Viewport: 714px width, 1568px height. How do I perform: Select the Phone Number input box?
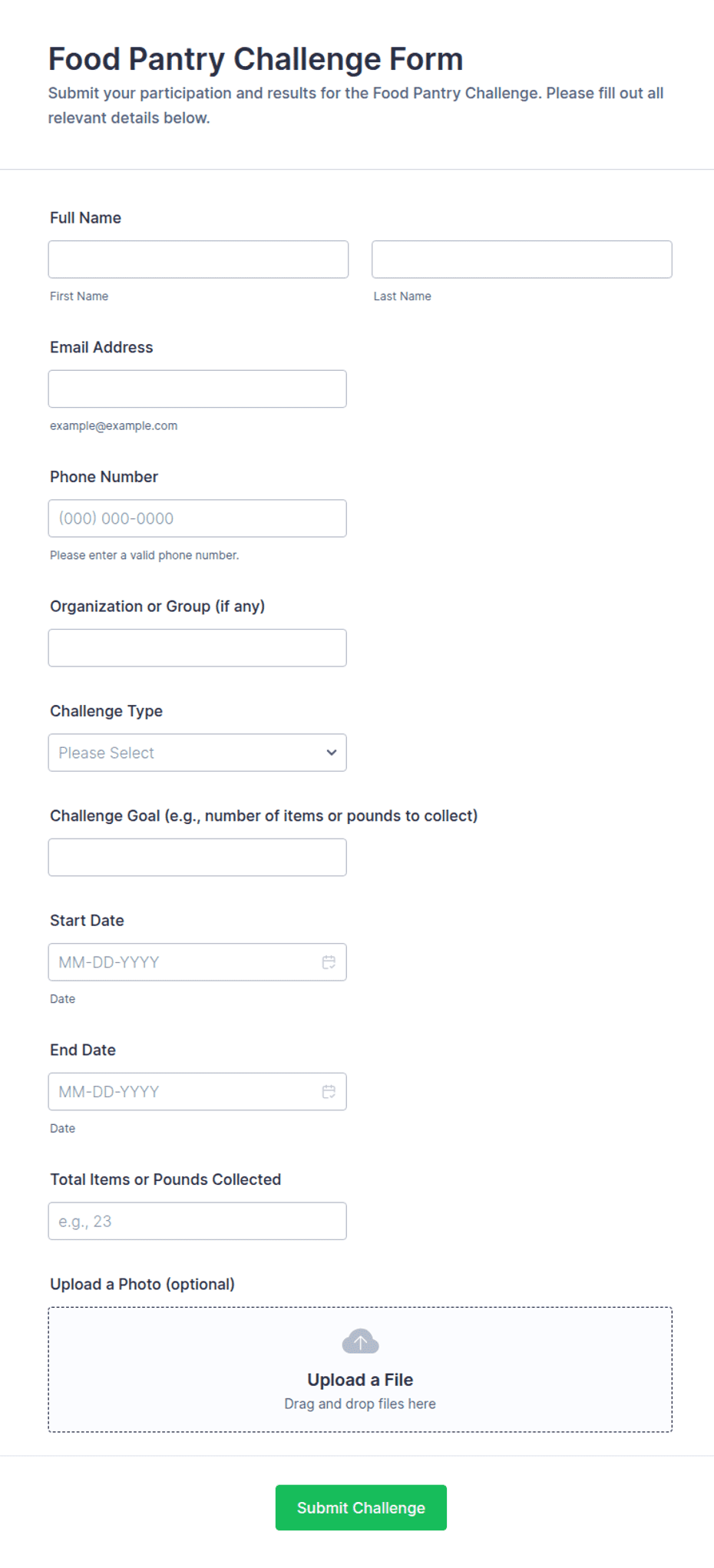(197, 518)
